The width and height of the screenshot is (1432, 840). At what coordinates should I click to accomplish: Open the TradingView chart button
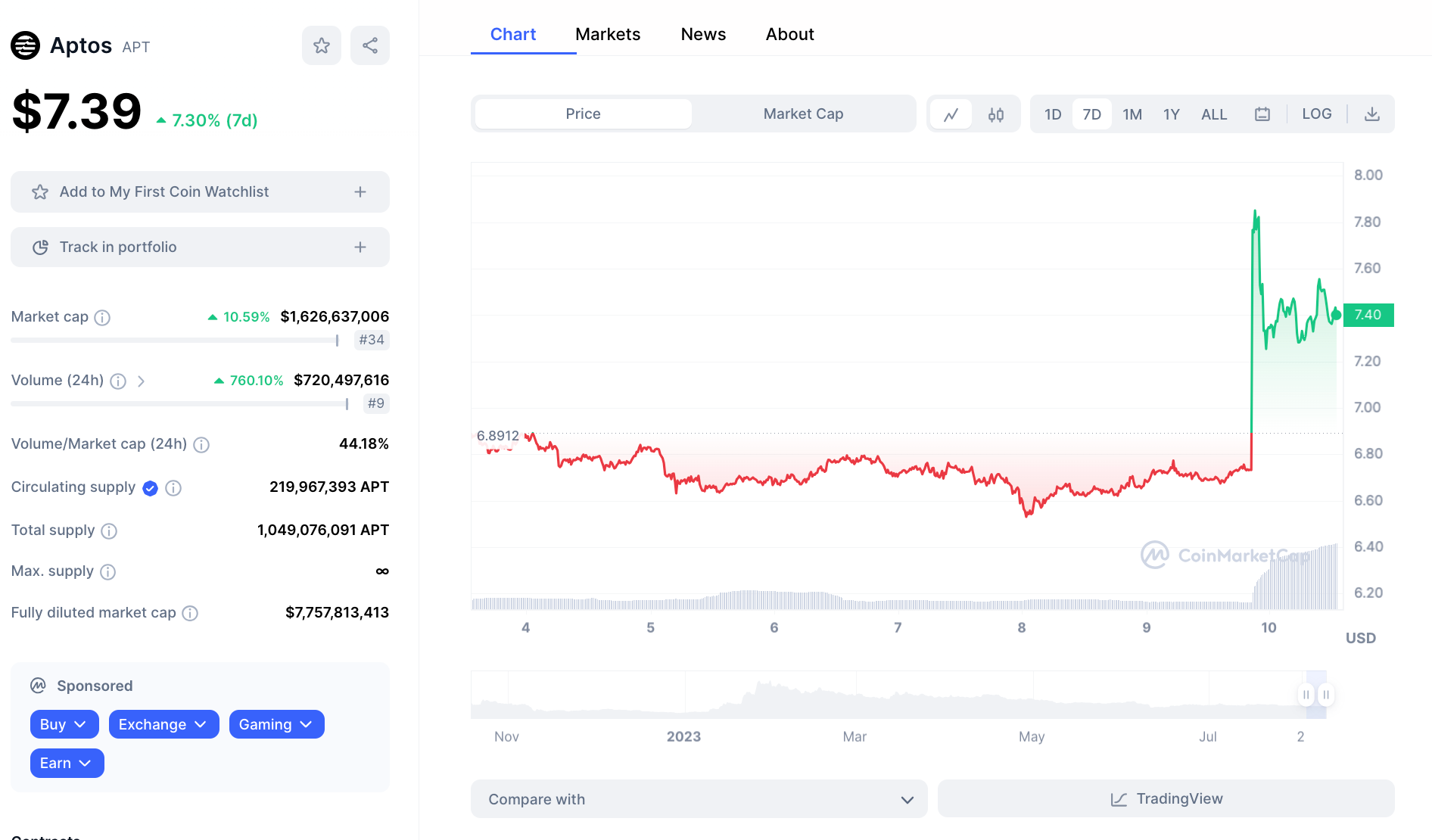tap(1166, 799)
